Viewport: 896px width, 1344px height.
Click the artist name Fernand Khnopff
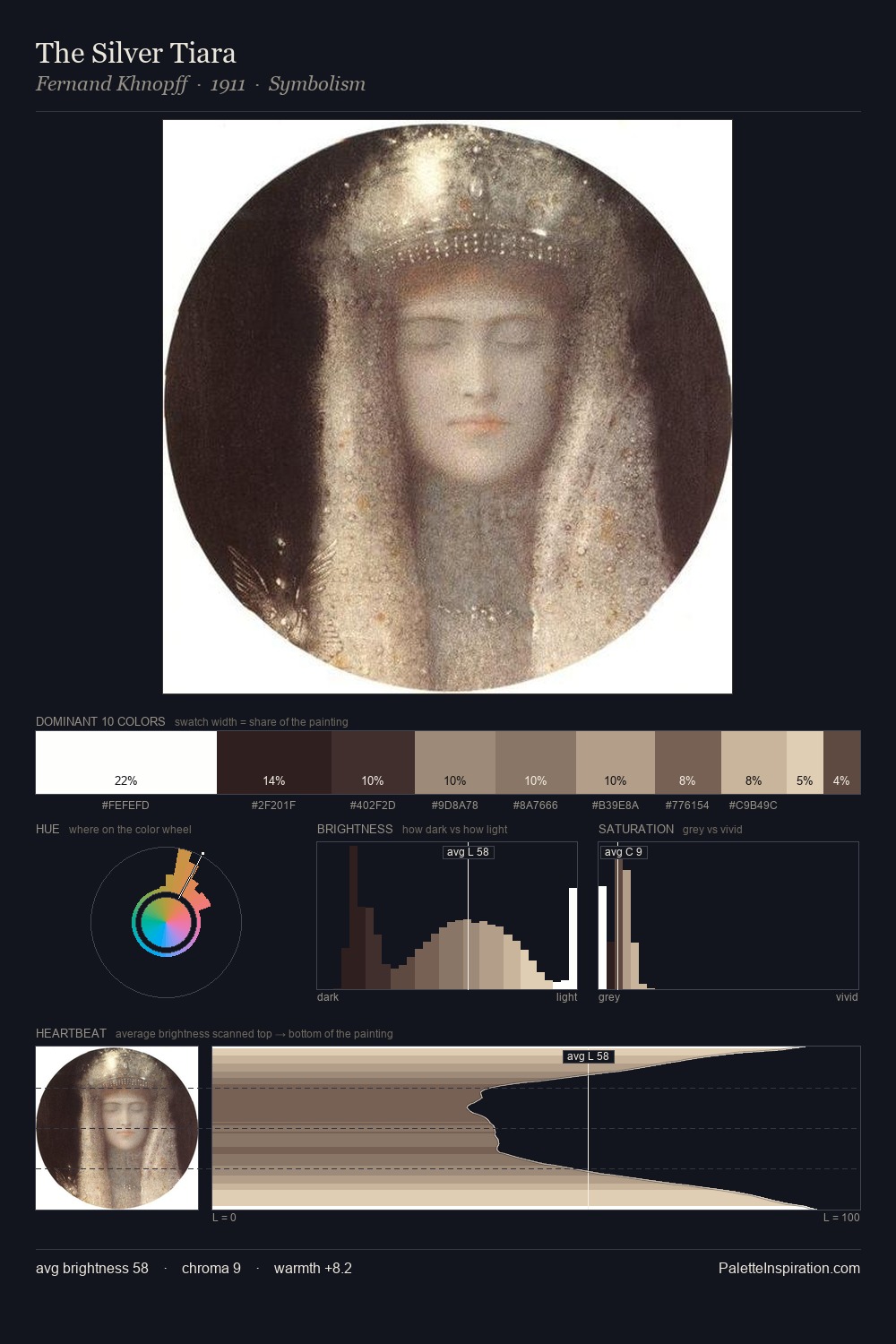(x=112, y=84)
